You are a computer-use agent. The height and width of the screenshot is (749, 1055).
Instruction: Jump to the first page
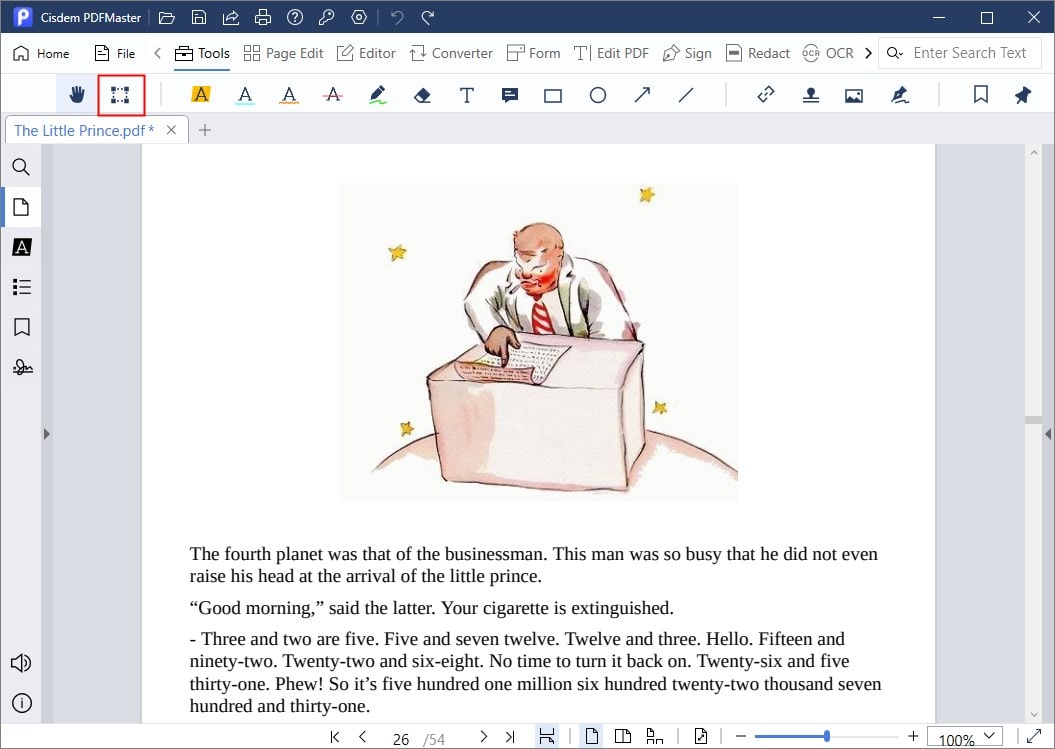[x=335, y=737]
